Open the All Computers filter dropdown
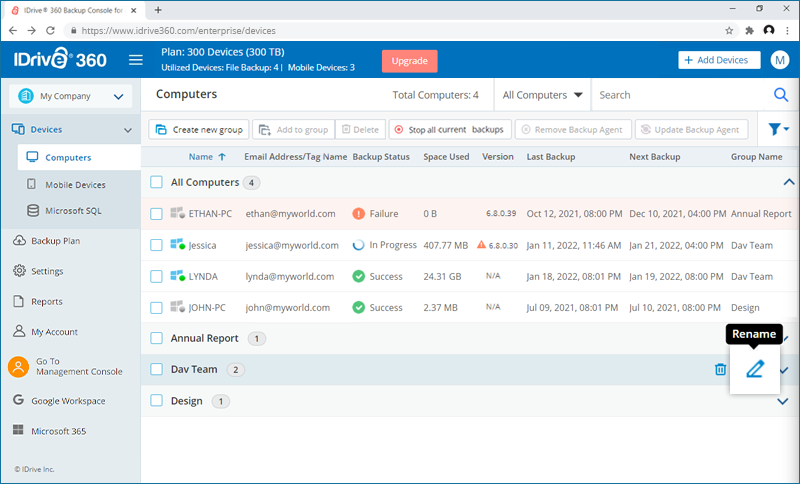Screen dimensions: 800x484 [542, 95]
